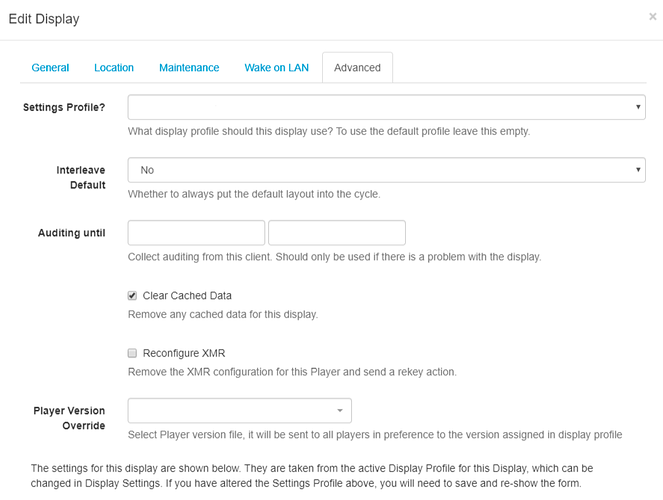Image resolution: width=663 pixels, height=500 pixels.
Task: Open the Settings Profile dropdown
Action: click(x=386, y=107)
